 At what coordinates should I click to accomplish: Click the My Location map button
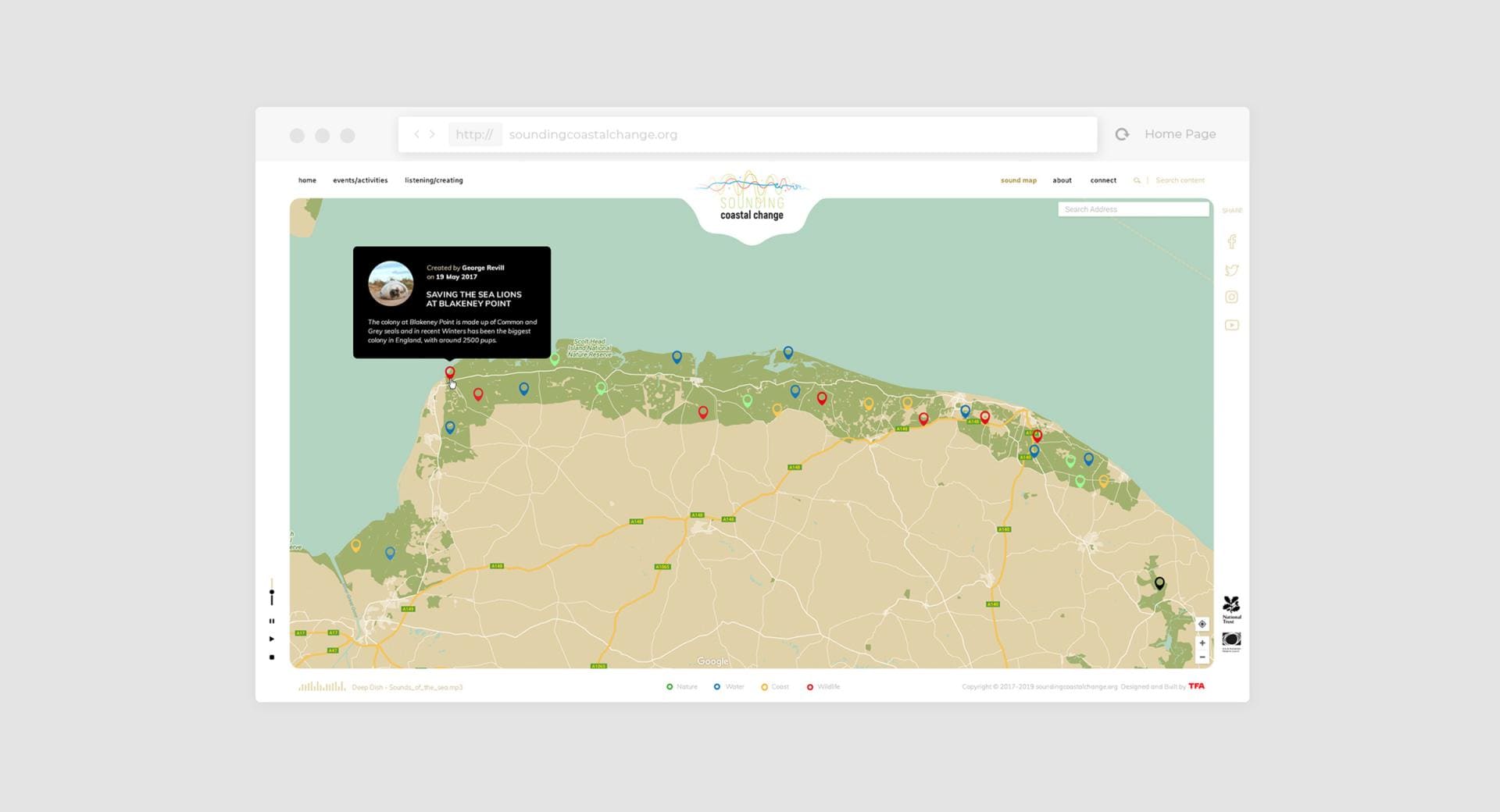pos(1202,624)
